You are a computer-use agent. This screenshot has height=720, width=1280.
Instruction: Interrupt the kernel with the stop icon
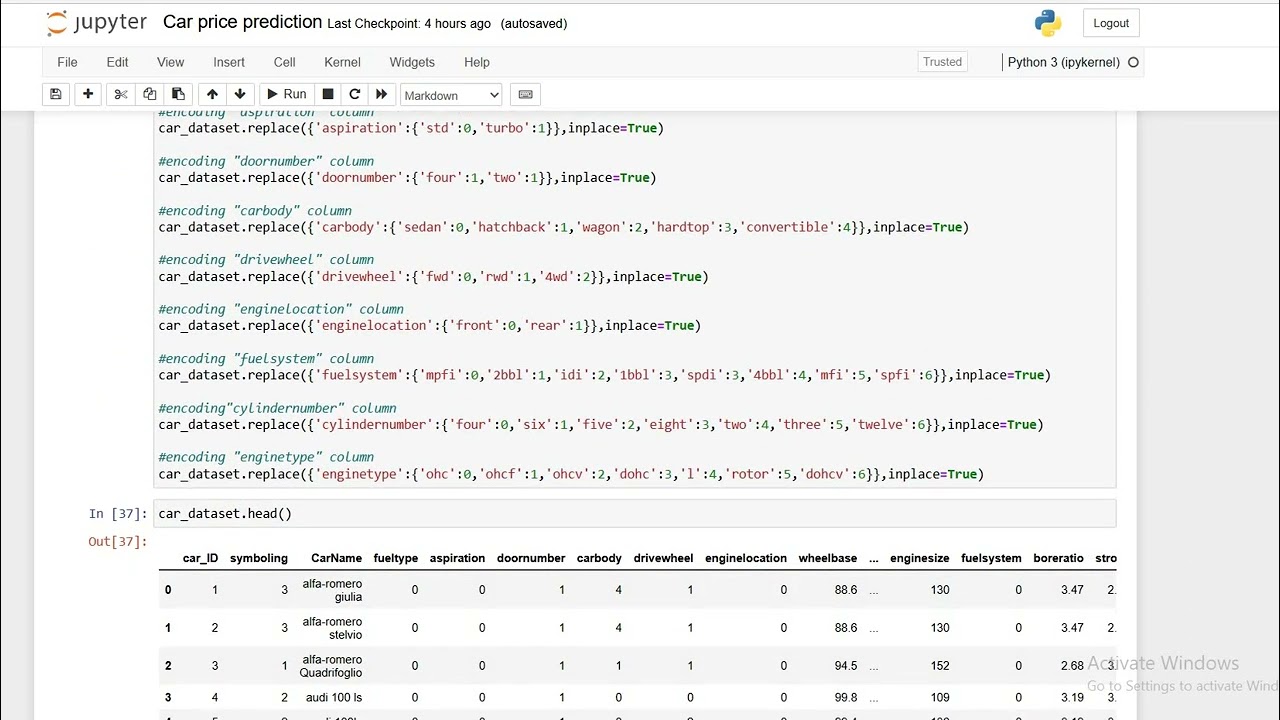tap(327, 94)
